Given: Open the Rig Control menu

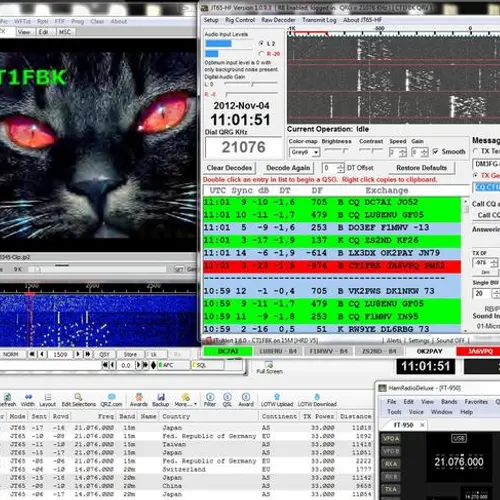Looking at the screenshot, I should pyautogui.click(x=240, y=20).
